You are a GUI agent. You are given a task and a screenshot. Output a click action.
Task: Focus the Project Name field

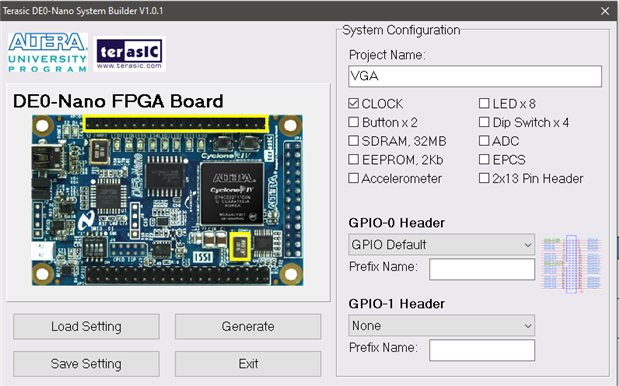[475, 76]
